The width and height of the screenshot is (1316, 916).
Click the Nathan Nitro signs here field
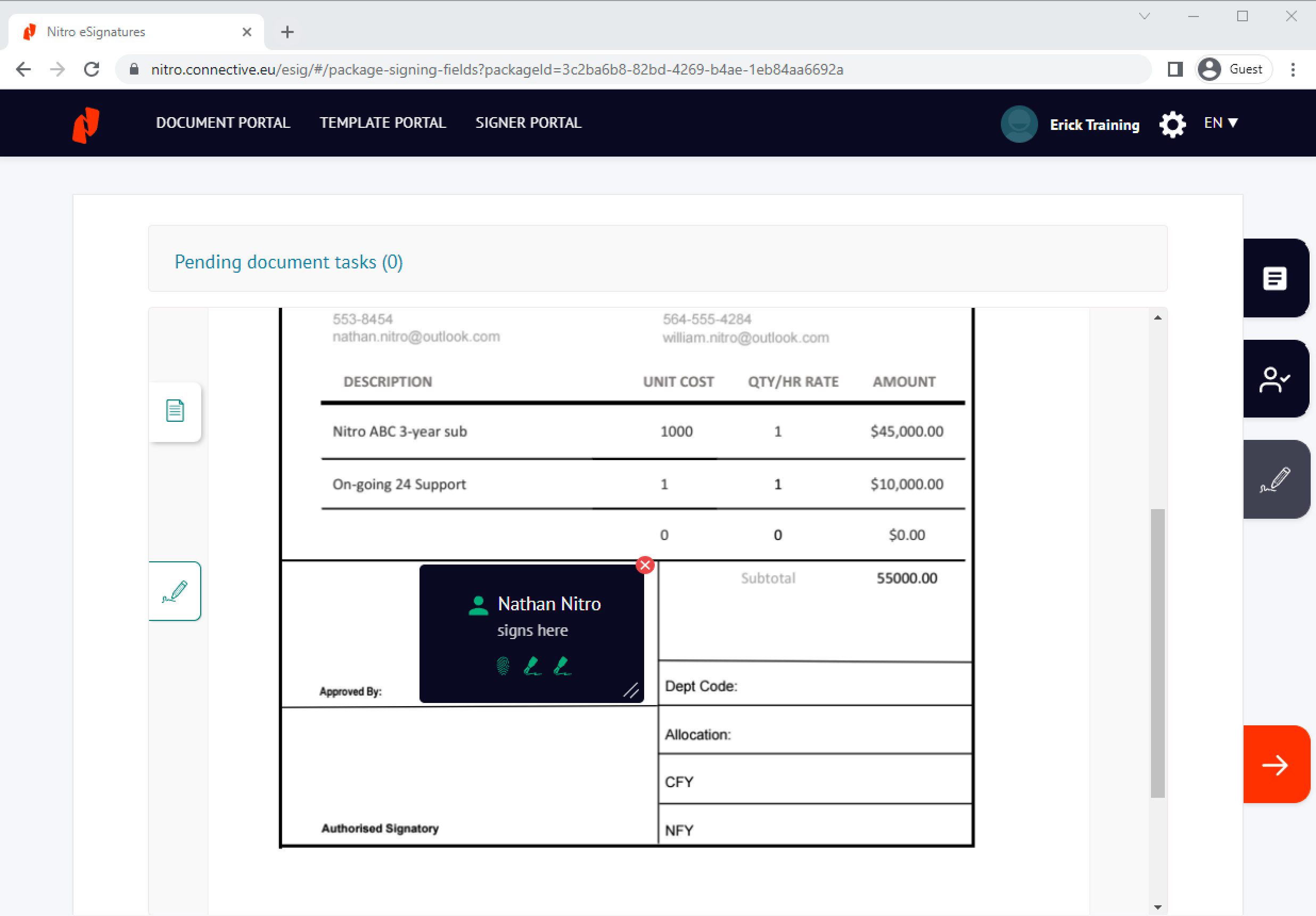(x=531, y=617)
